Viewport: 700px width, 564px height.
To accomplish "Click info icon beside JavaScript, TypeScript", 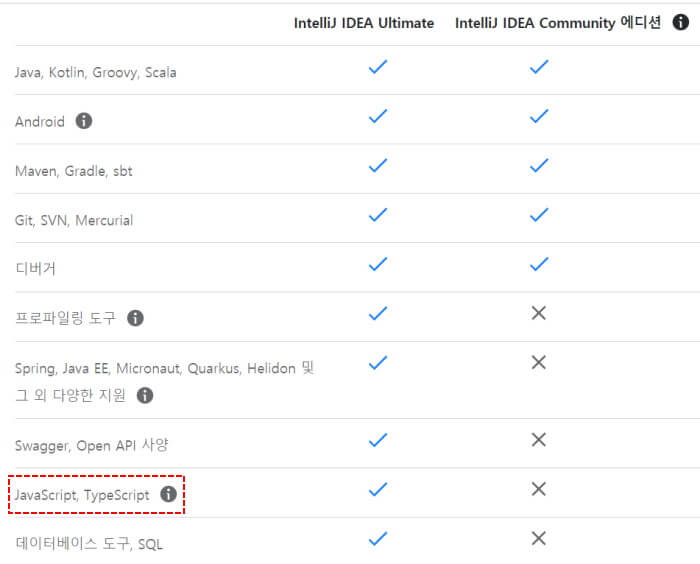I will [x=168, y=494].
